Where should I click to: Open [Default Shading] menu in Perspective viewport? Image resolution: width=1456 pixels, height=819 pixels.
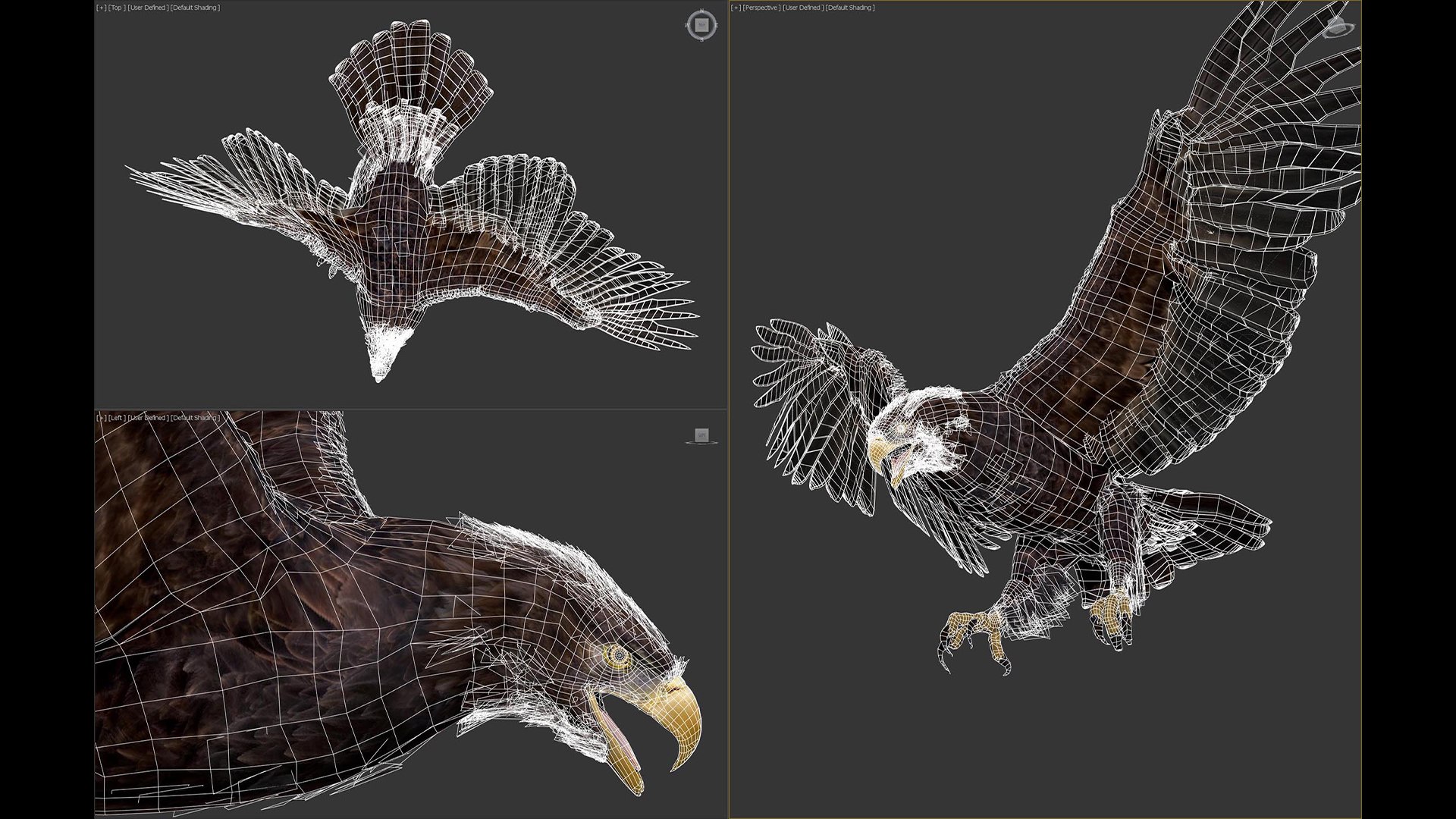850,8
